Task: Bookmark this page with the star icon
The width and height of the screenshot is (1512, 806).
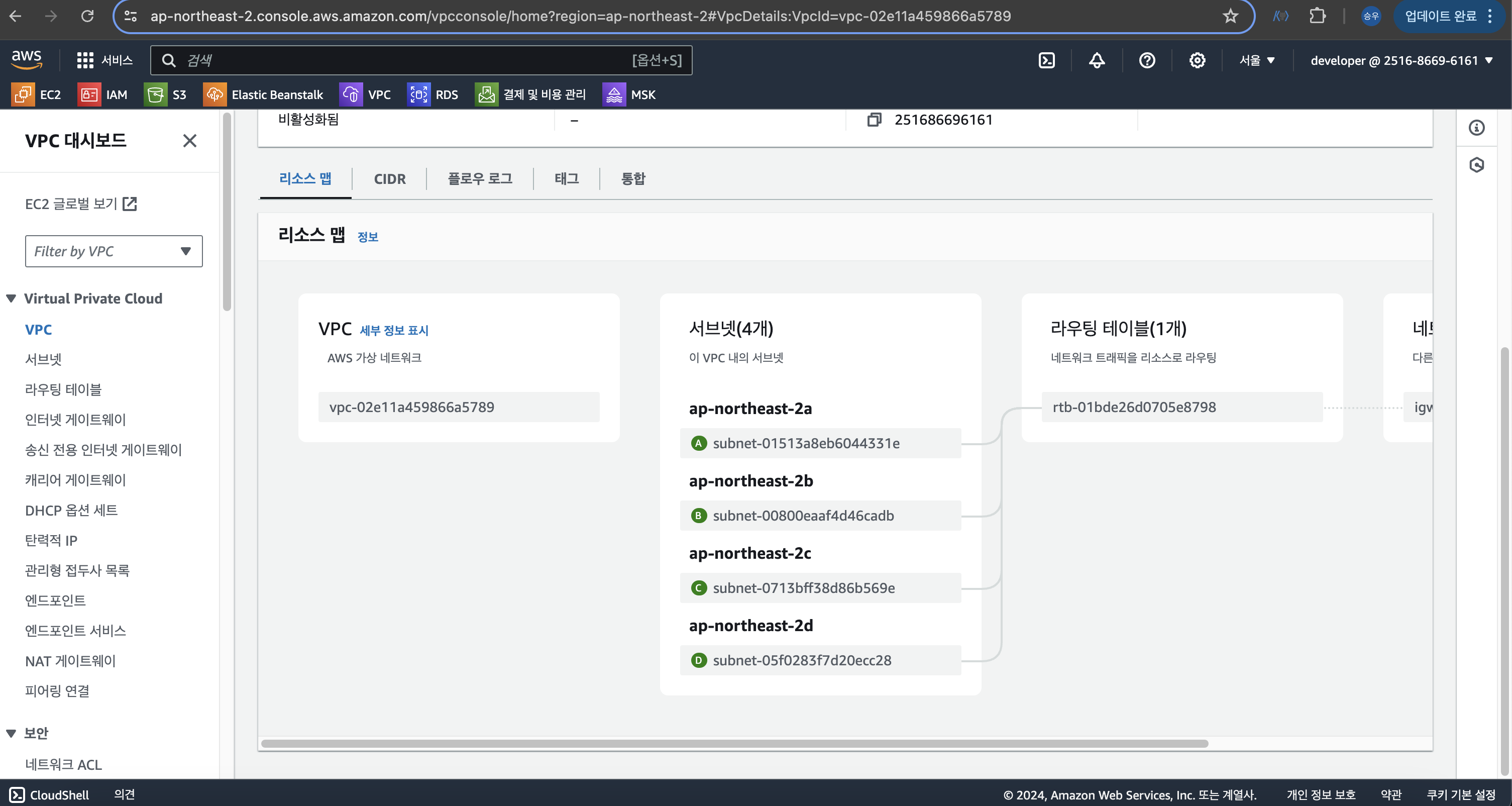Action: coord(1230,16)
